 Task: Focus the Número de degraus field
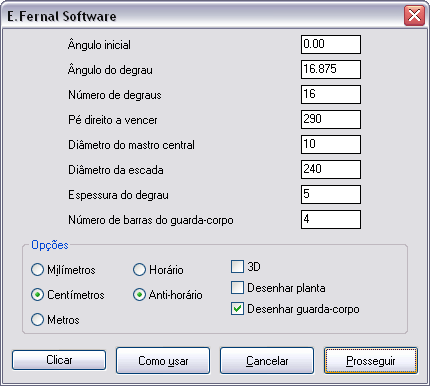click(x=331, y=94)
